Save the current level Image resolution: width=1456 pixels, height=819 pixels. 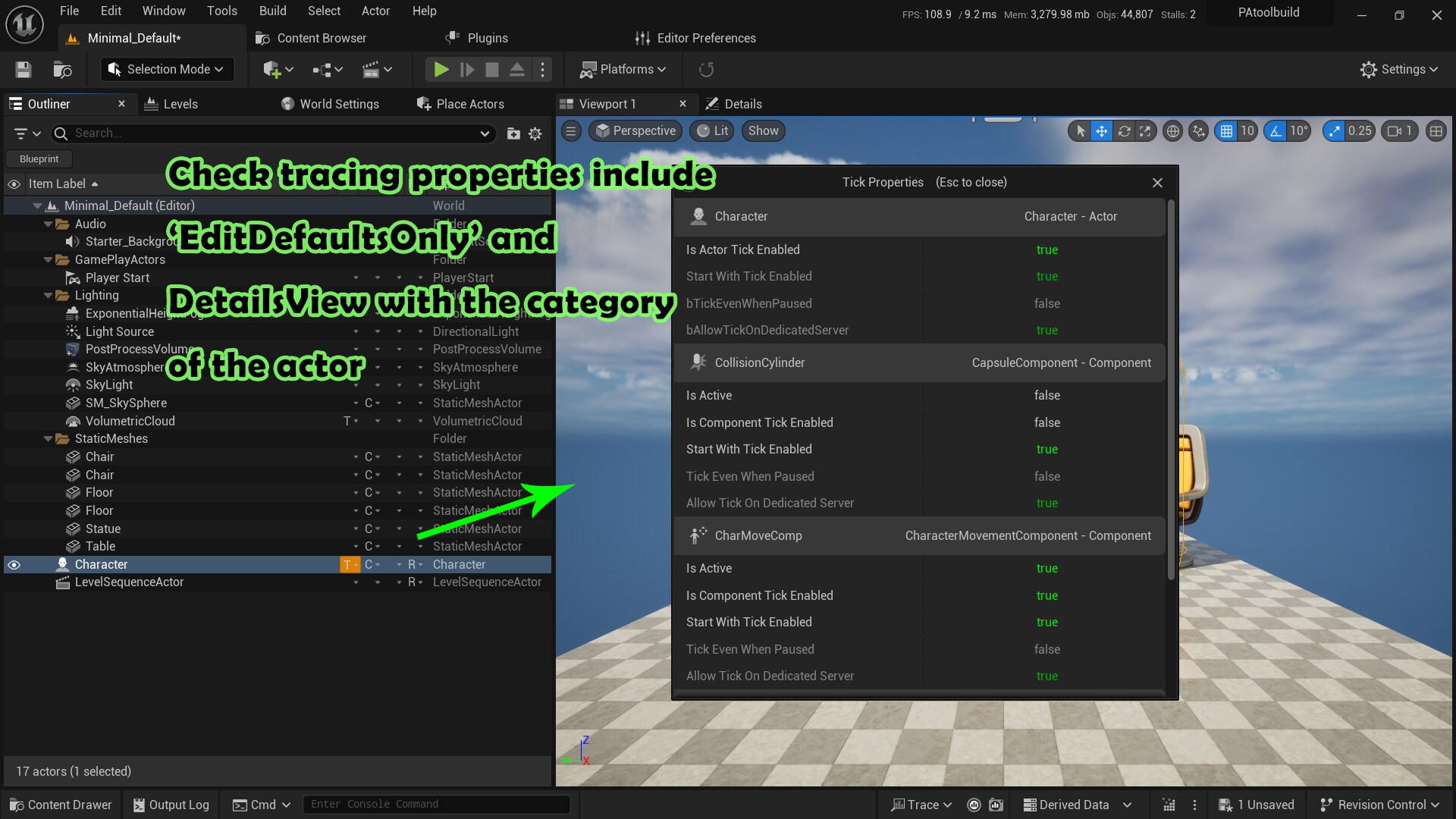(x=23, y=69)
